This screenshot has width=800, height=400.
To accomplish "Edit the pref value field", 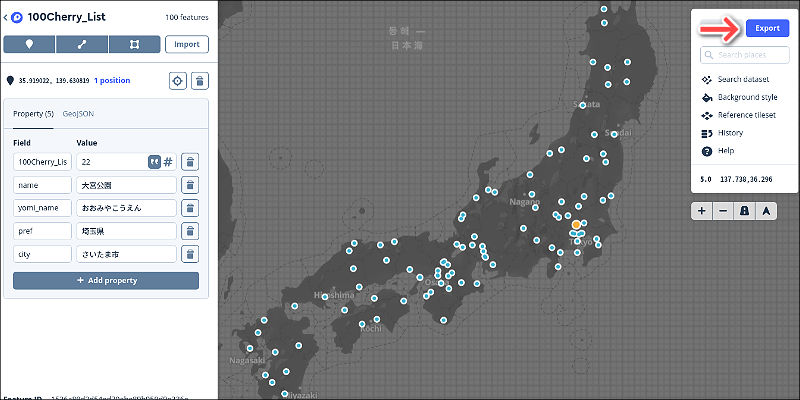I will [x=127, y=231].
